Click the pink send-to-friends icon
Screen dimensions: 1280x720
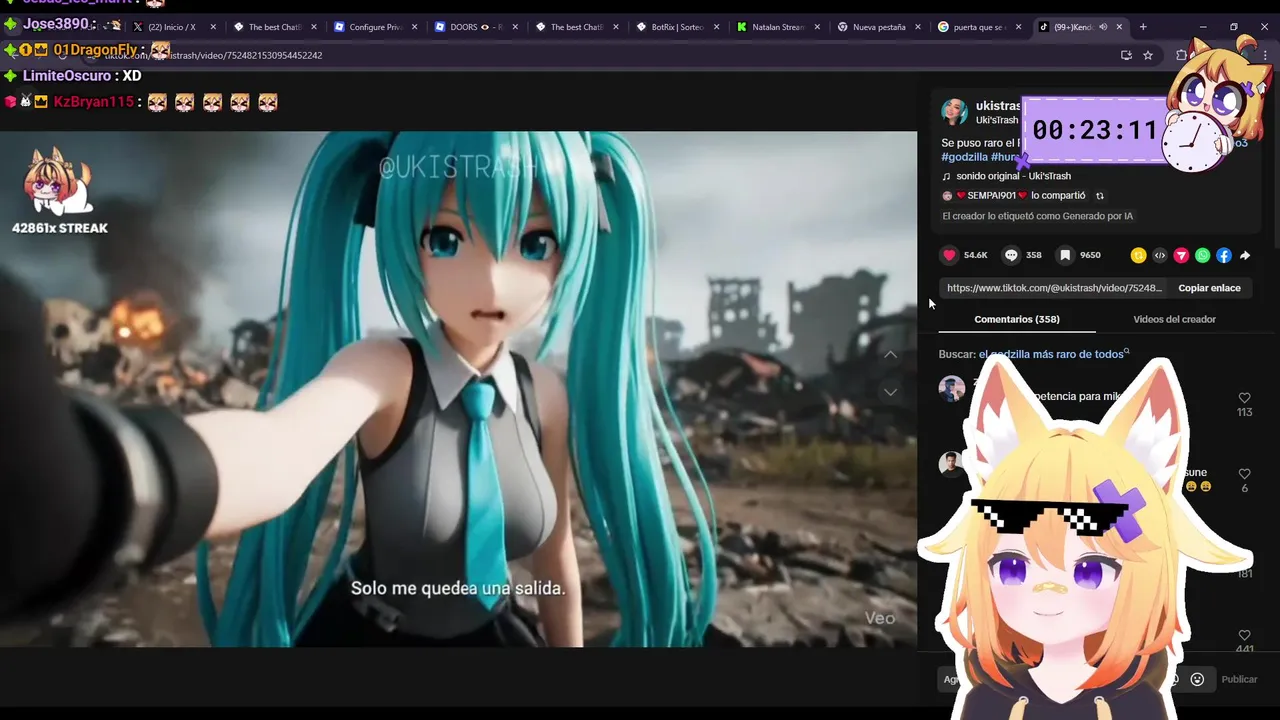(x=1181, y=256)
